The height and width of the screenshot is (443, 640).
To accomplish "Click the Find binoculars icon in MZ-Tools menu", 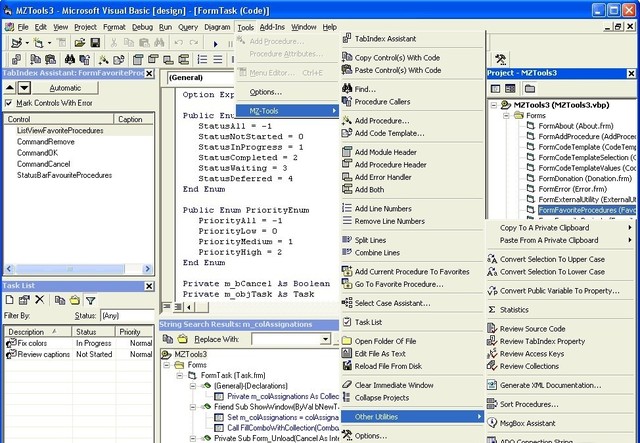I will tap(347, 89).
